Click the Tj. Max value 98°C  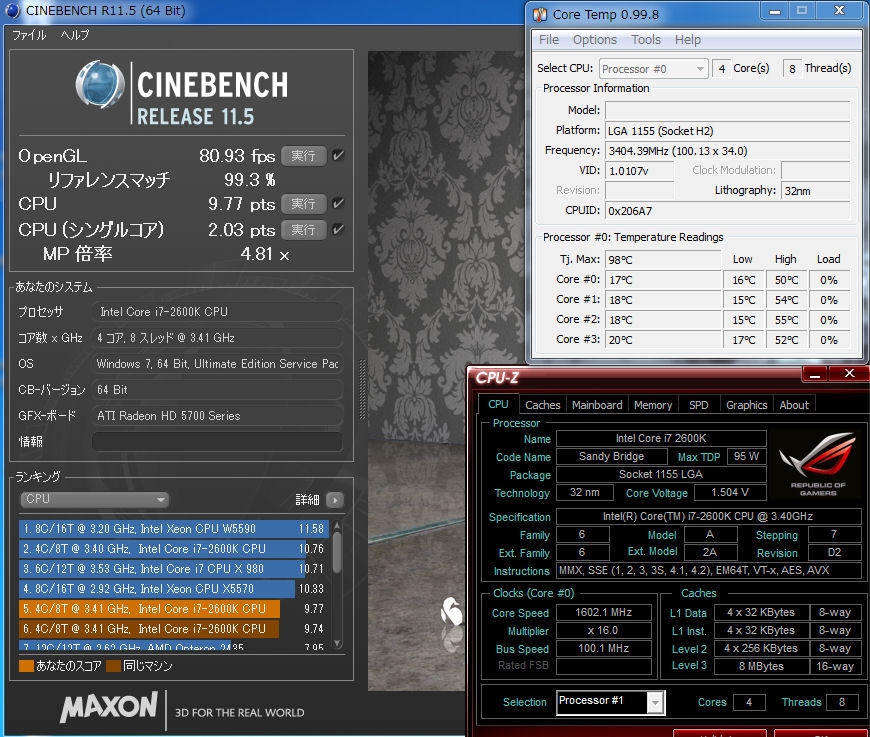(663, 260)
